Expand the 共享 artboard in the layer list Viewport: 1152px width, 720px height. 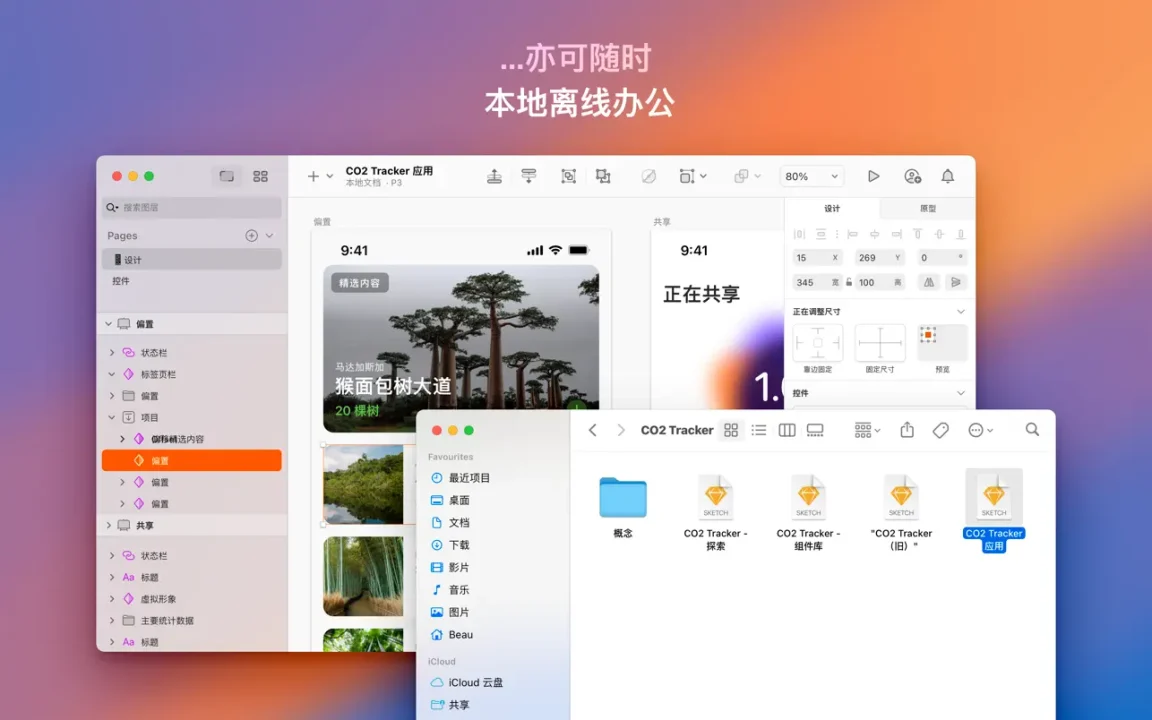pyautogui.click(x=109, y=525)
